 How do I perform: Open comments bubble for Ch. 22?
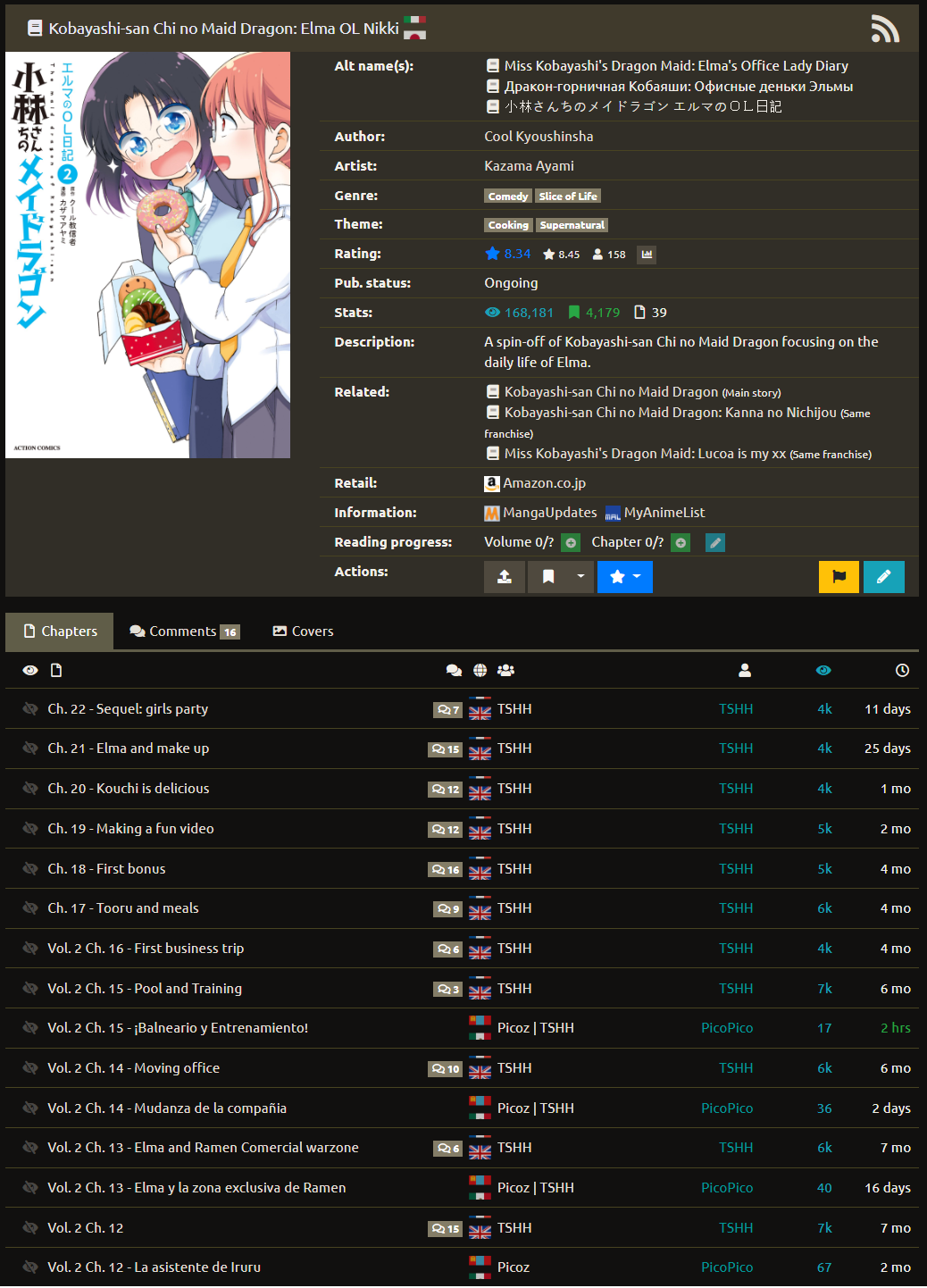[448, 710]
